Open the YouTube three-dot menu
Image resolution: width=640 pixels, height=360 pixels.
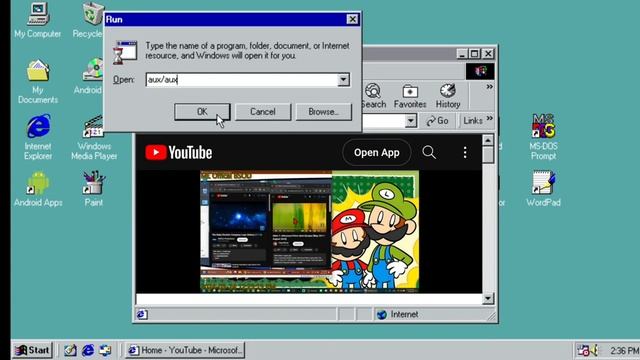coord(465,153)
